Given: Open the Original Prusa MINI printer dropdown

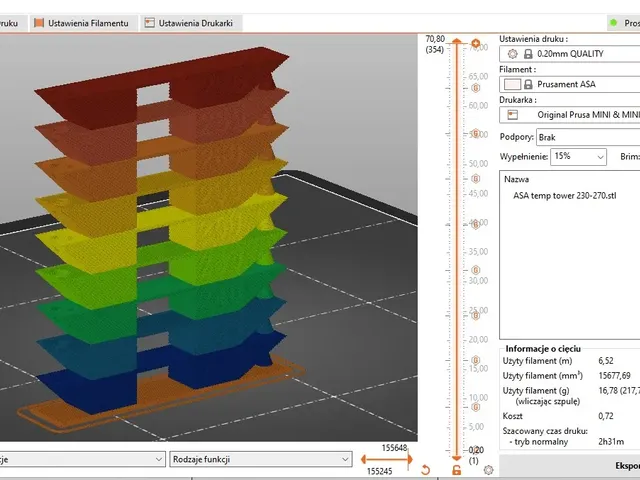Looking at the screenshot, I should coord(569,115).
